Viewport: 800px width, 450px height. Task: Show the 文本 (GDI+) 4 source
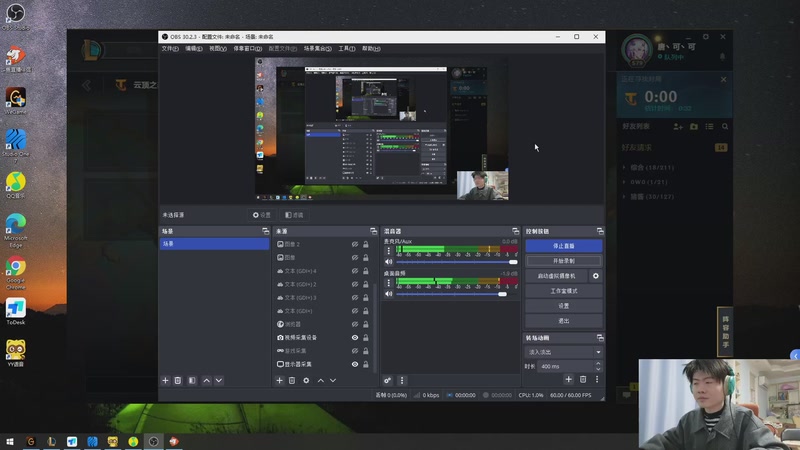pos(355,271)
